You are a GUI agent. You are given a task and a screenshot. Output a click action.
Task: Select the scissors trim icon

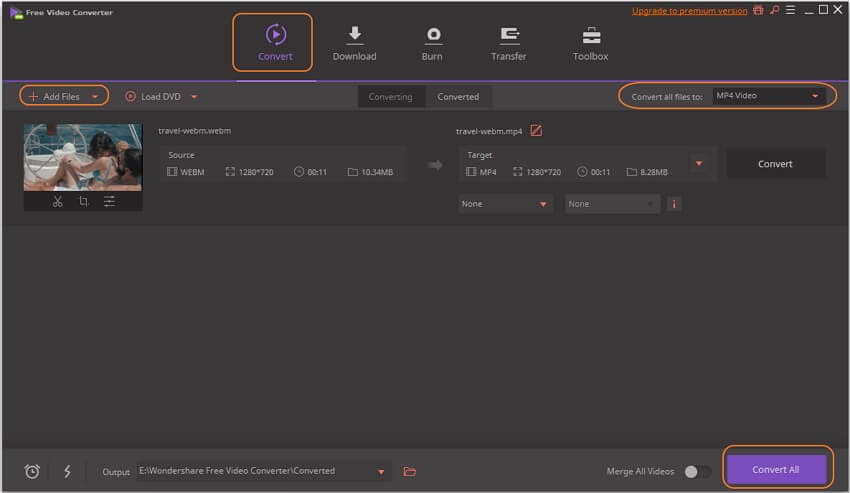pos(57,202)
